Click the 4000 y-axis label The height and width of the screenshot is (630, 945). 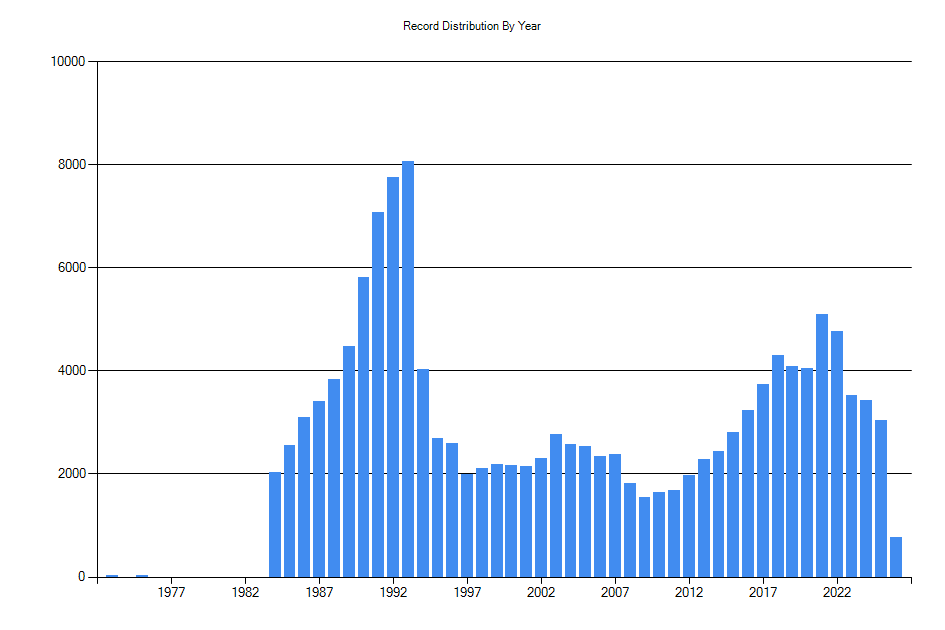74,368
